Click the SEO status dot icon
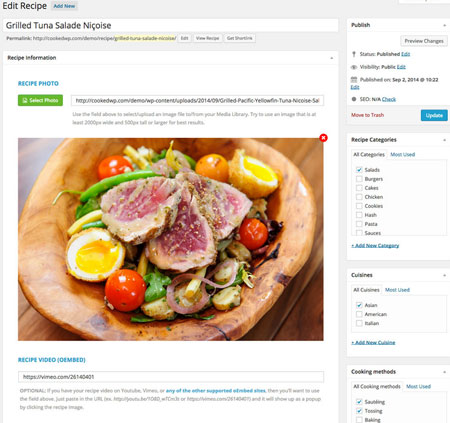 click(x=354, y=99)
